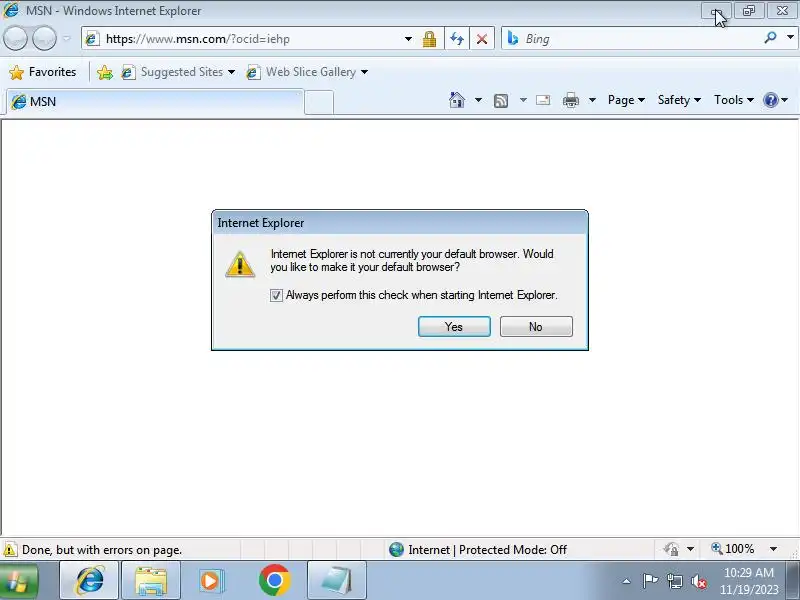The height and width of the screenshot is (600, 800).
Task: Show hidden system tray icons
Action: tap(627, 581)
